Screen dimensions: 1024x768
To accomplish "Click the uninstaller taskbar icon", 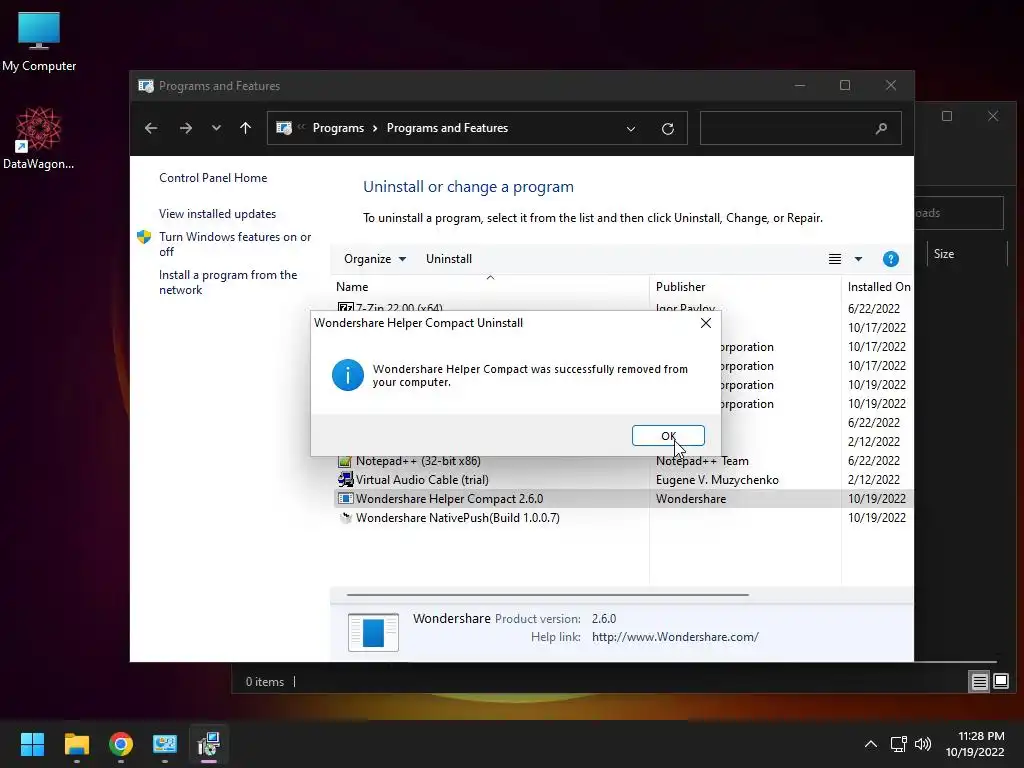I will click(209, 744).
